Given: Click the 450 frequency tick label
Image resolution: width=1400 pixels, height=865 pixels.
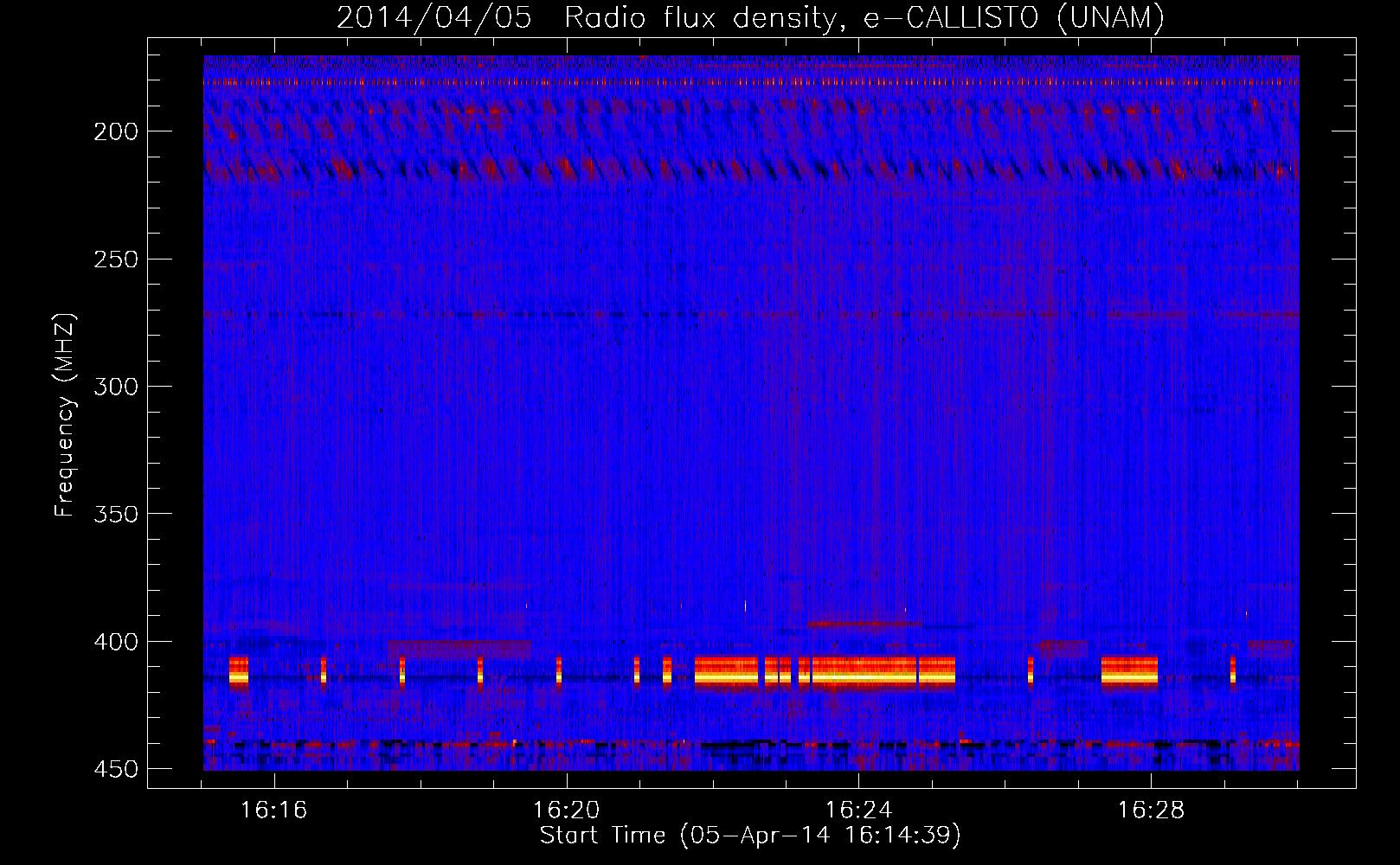Looking at the screenshot, I should (x=116, y=769).
